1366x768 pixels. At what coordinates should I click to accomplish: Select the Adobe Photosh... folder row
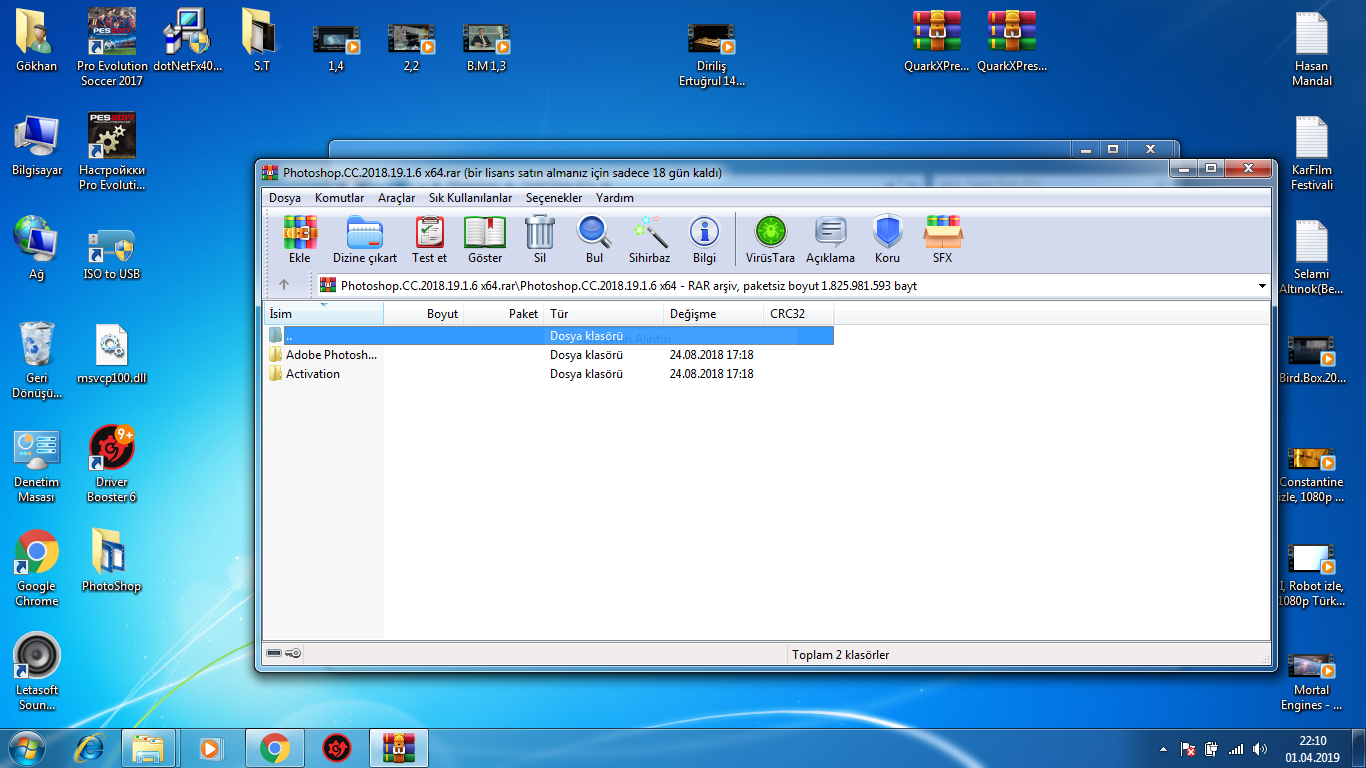click(x=549, y=354)
